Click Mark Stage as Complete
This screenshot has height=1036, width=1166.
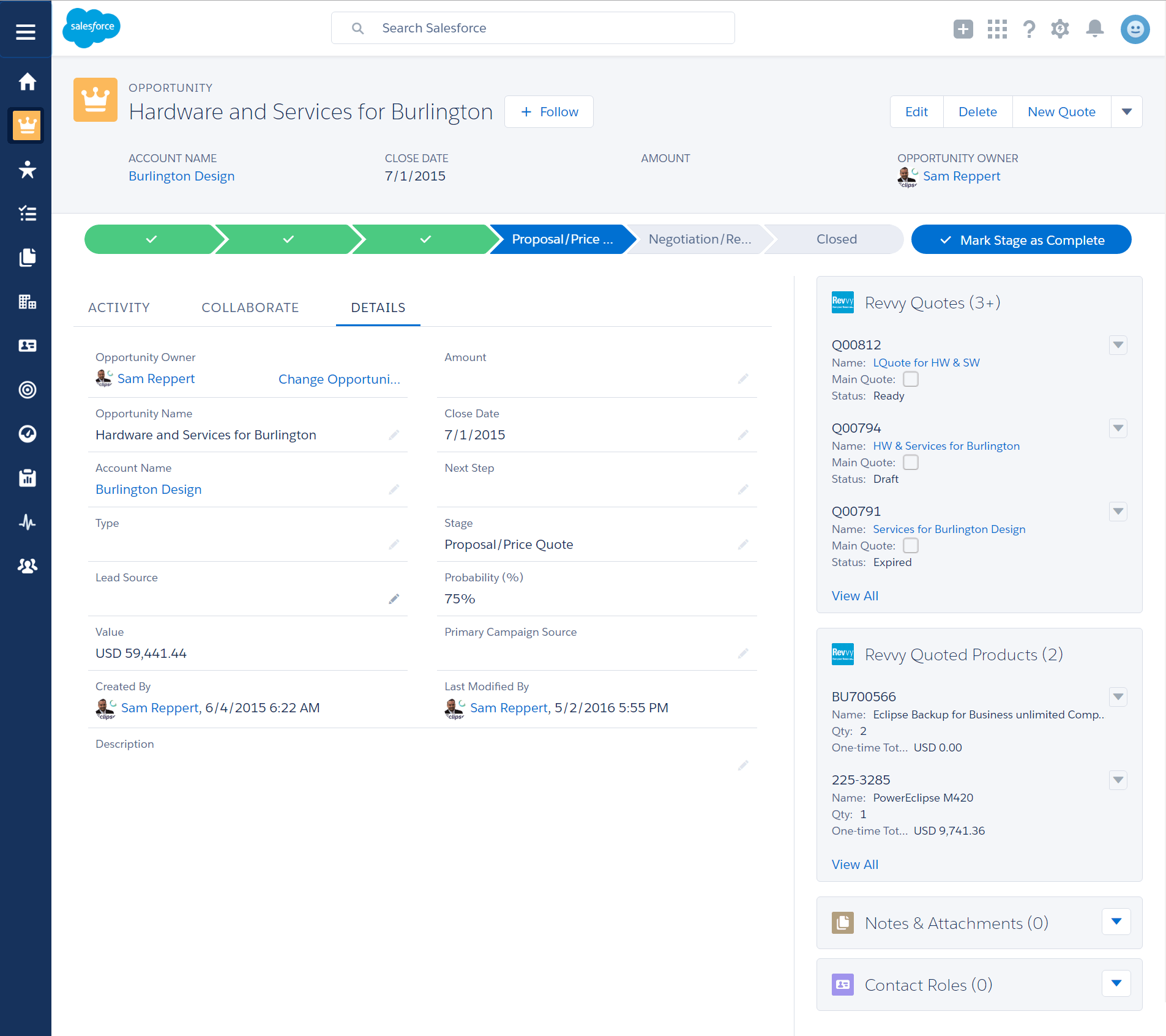(x=1021, y=239)
